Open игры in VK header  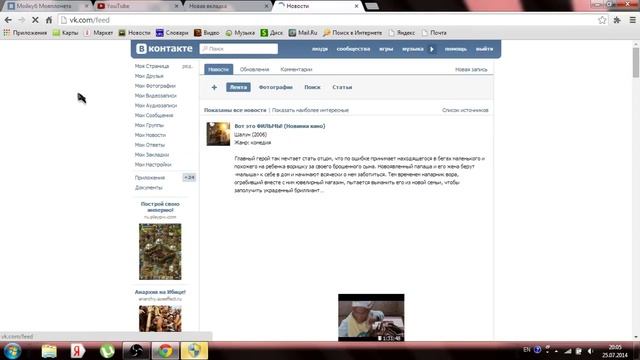click(386, 49)
